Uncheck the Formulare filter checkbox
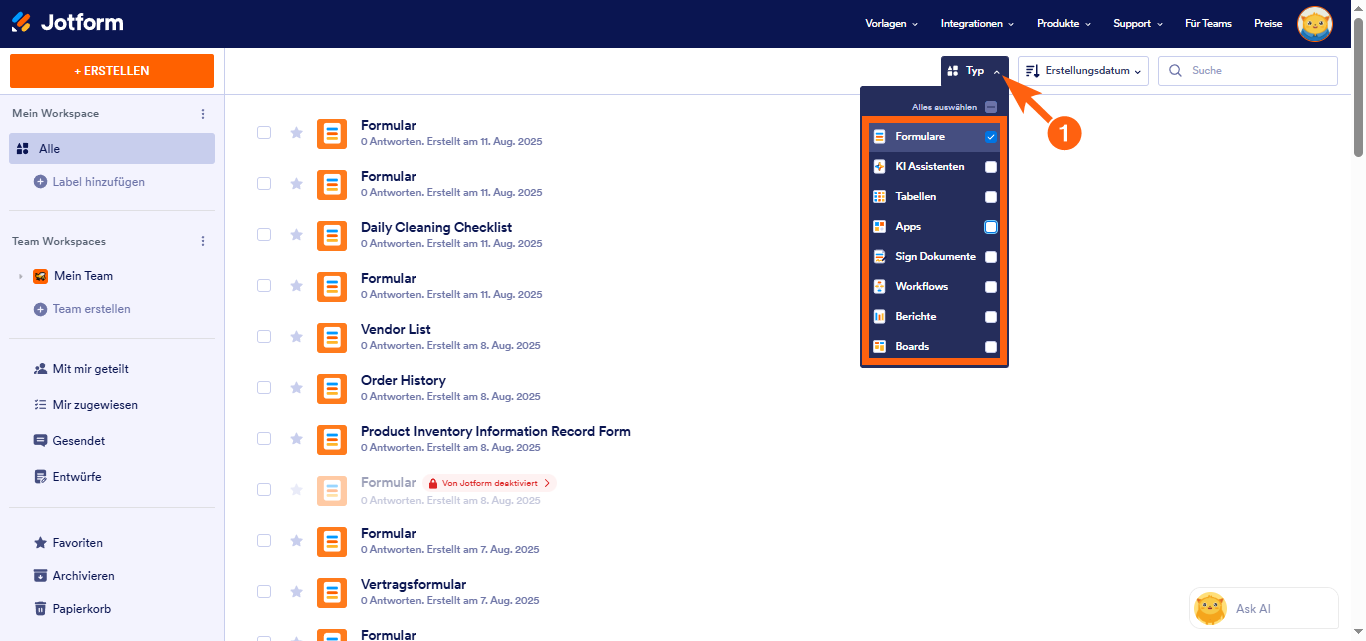1366x641 pixels. pyautogui.click(x=991, y=137)
